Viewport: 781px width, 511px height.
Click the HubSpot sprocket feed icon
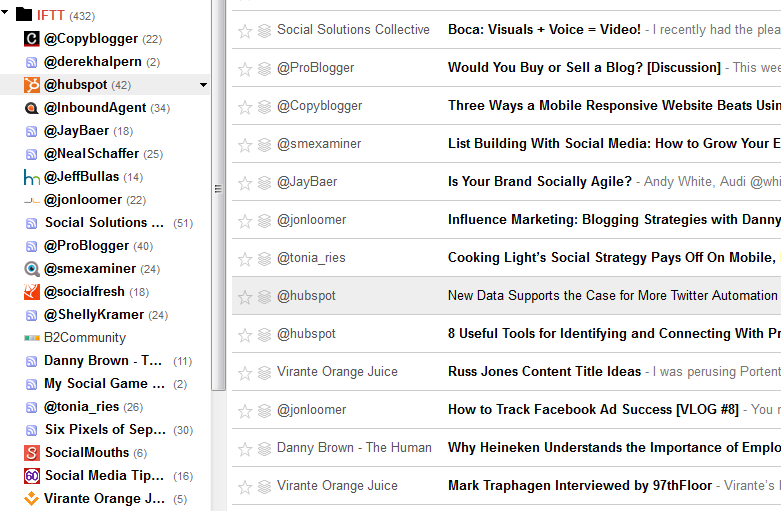[31, 85]
